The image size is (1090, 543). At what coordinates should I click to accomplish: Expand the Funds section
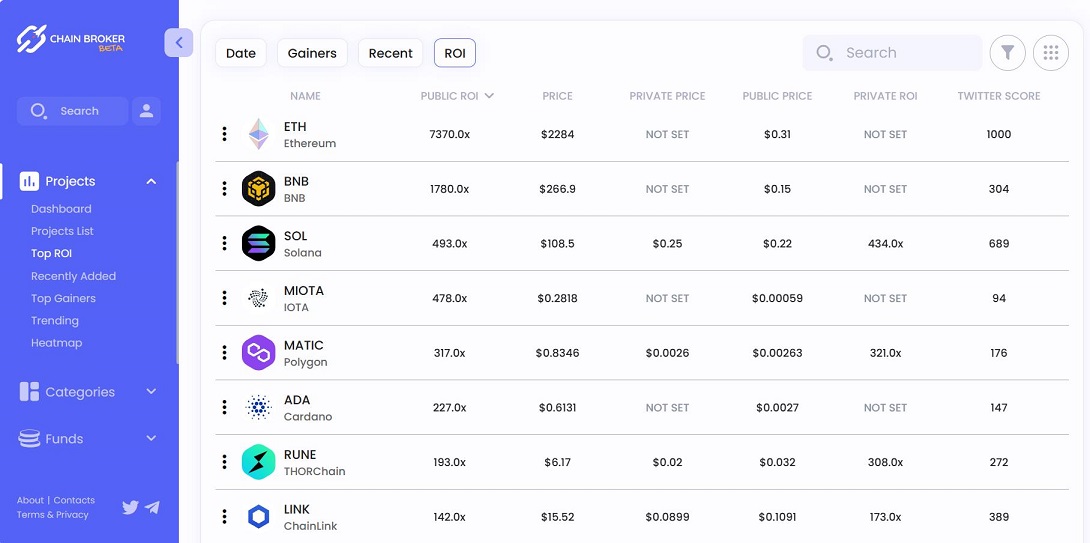[151, 438]
